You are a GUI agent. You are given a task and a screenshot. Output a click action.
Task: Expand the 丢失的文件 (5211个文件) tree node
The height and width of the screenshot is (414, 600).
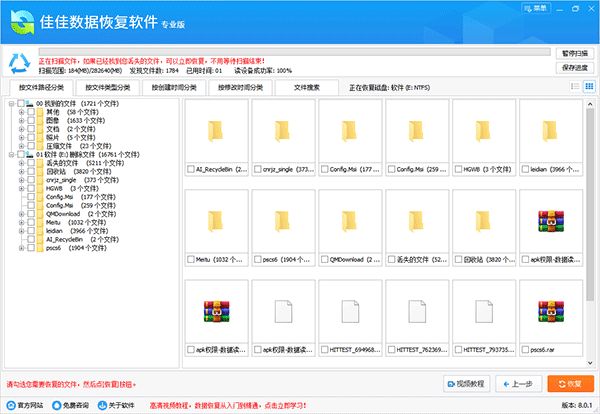pyautogui.click(x=21, y=163)
